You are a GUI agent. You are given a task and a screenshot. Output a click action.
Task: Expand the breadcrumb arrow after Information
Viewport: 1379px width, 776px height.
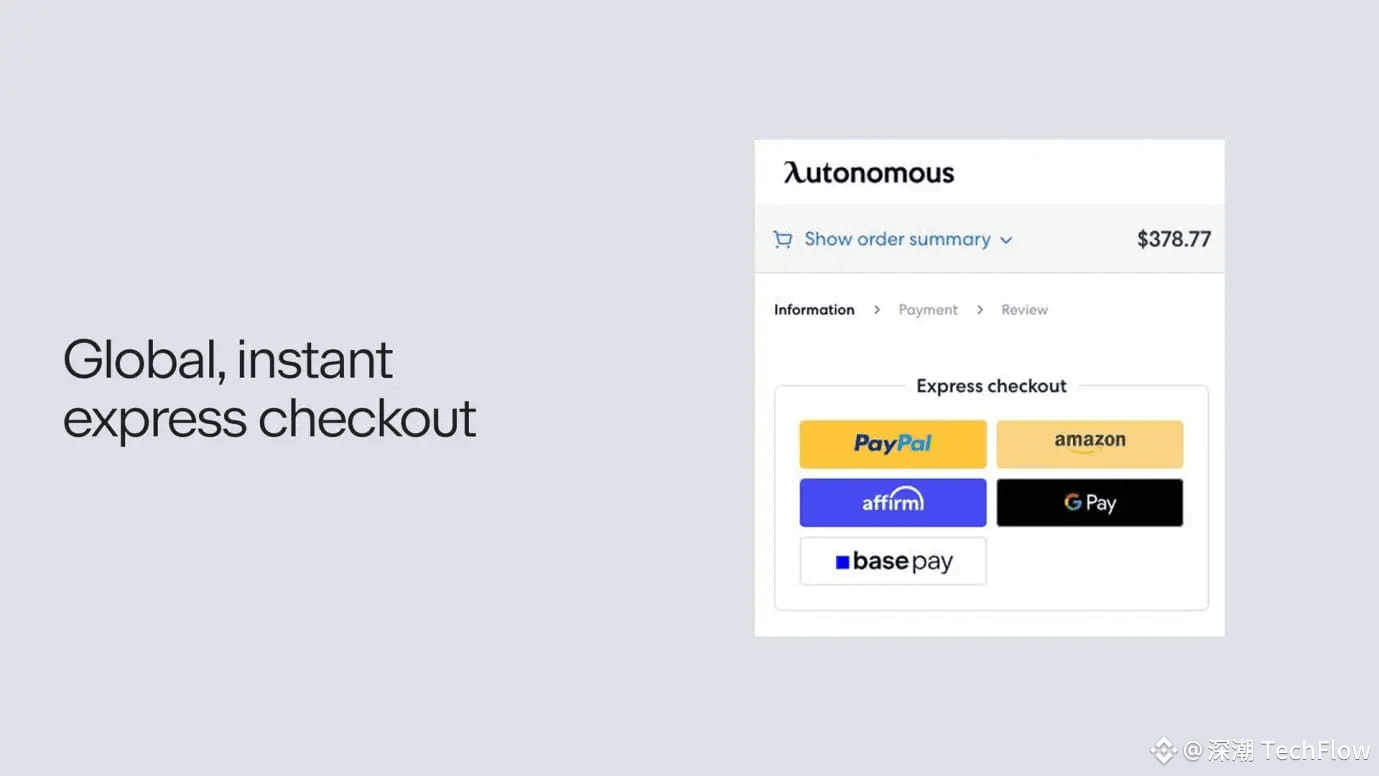point(876,309)
